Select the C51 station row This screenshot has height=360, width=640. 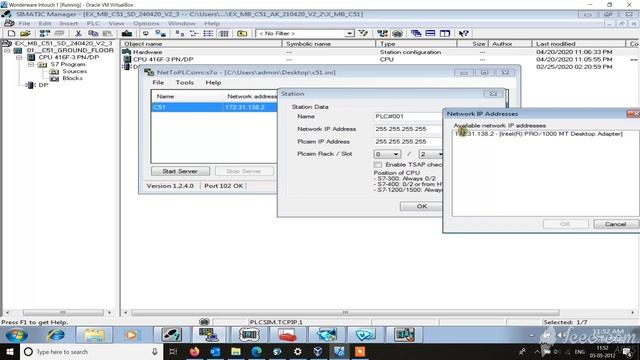coord(214,107)
